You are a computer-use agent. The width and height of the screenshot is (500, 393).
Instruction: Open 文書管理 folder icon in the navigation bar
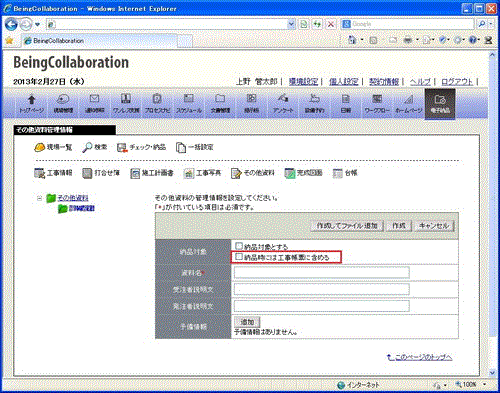tap(220, 103)
